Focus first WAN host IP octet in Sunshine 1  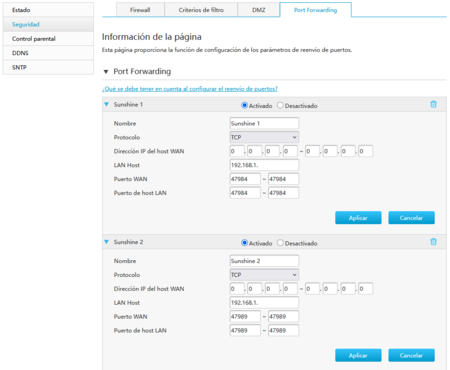pyautogui.click(x=237, y=151)
